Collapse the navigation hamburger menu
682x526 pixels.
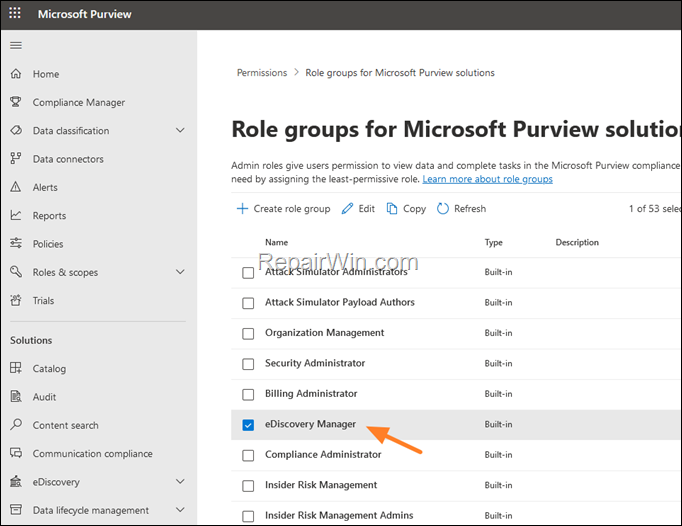pyautogui.click(x=16, y=45)
